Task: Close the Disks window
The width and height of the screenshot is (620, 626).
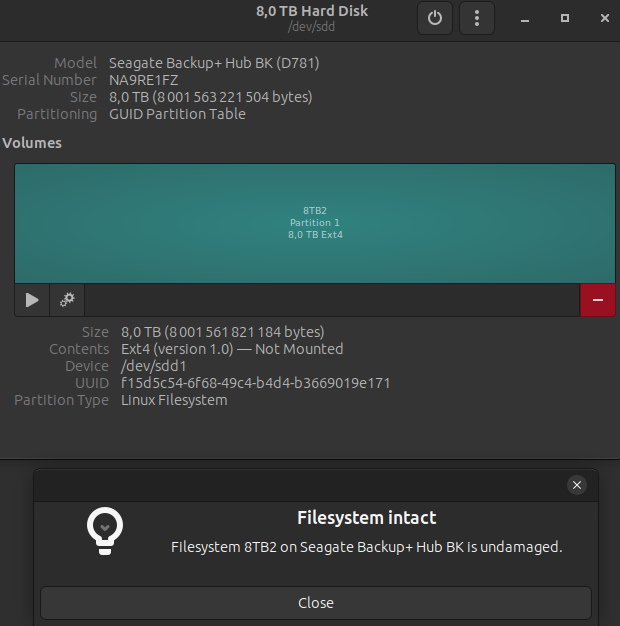Action: click(x=604, y=18)
